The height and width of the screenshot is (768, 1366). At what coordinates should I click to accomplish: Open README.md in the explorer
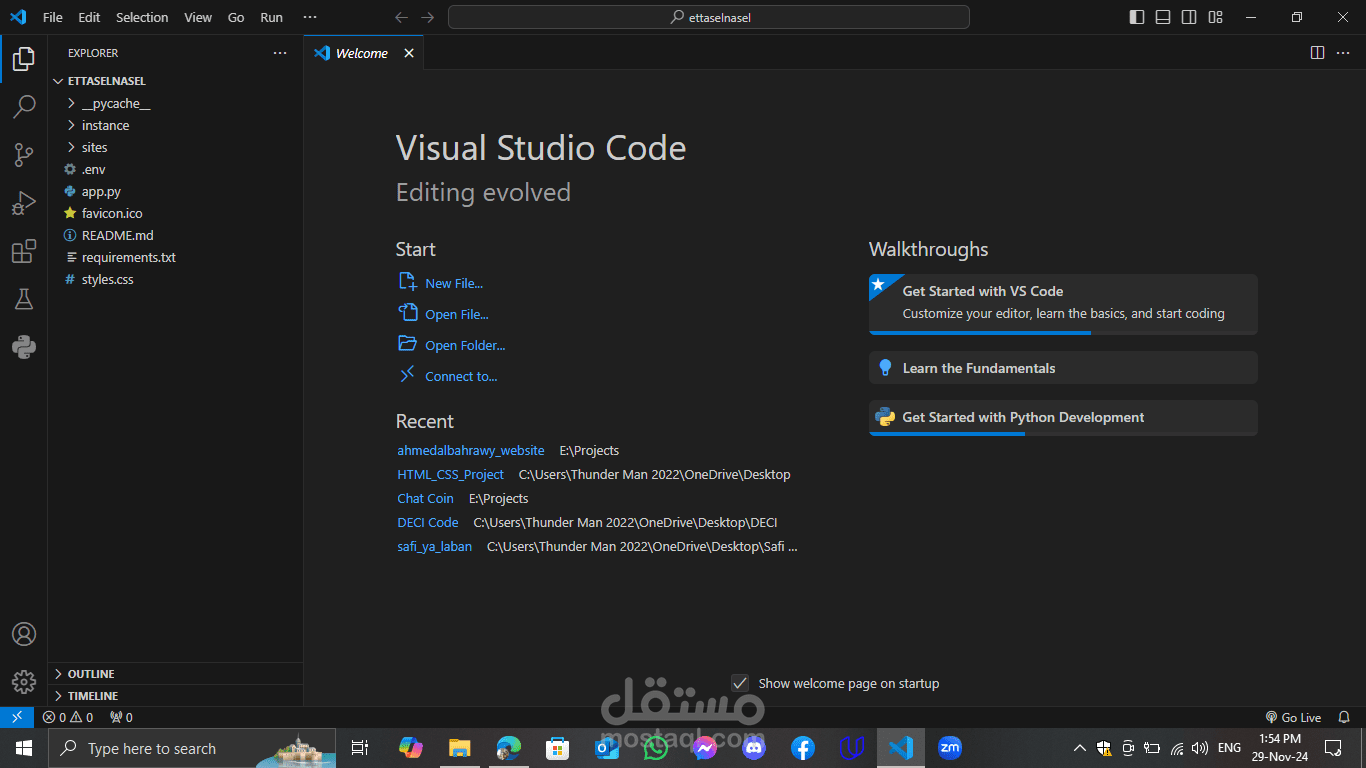click(175, 235)
